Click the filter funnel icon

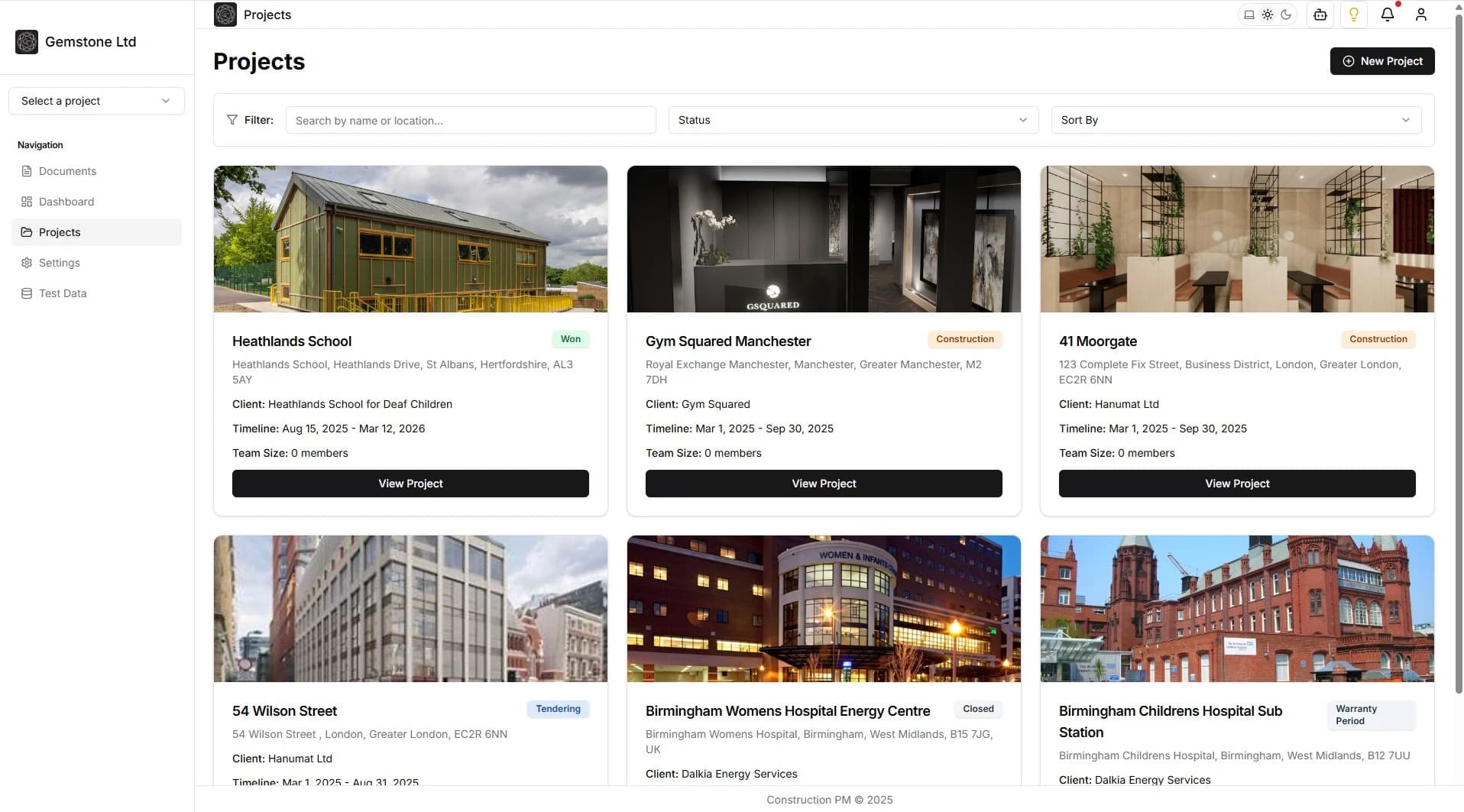coord(232,119)
